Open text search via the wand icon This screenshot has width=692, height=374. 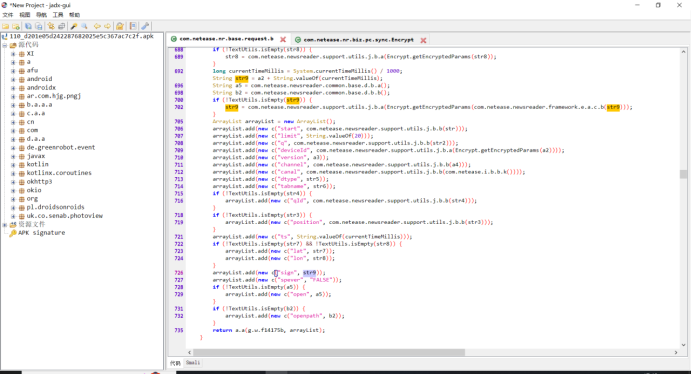tap(74, 26)
